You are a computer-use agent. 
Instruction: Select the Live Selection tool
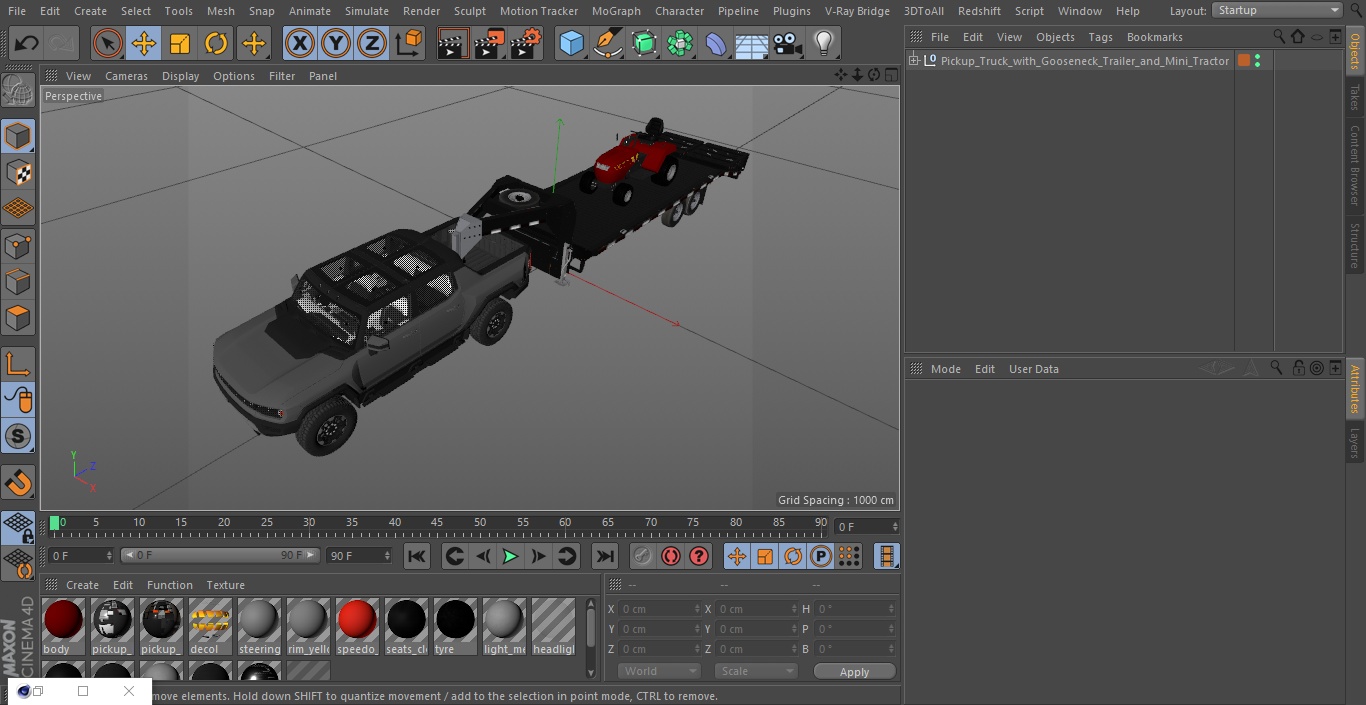coord(108,44)
